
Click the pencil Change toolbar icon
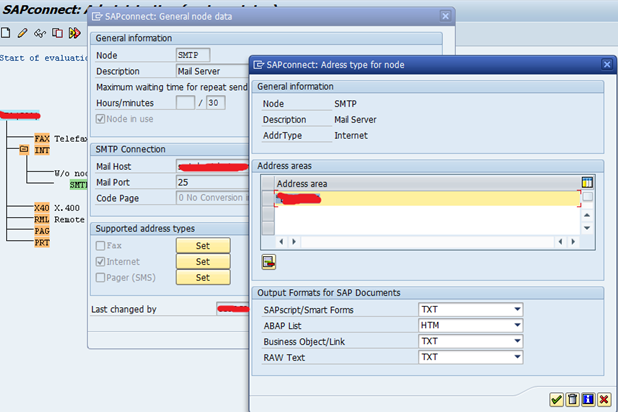[x=23, y=33]
